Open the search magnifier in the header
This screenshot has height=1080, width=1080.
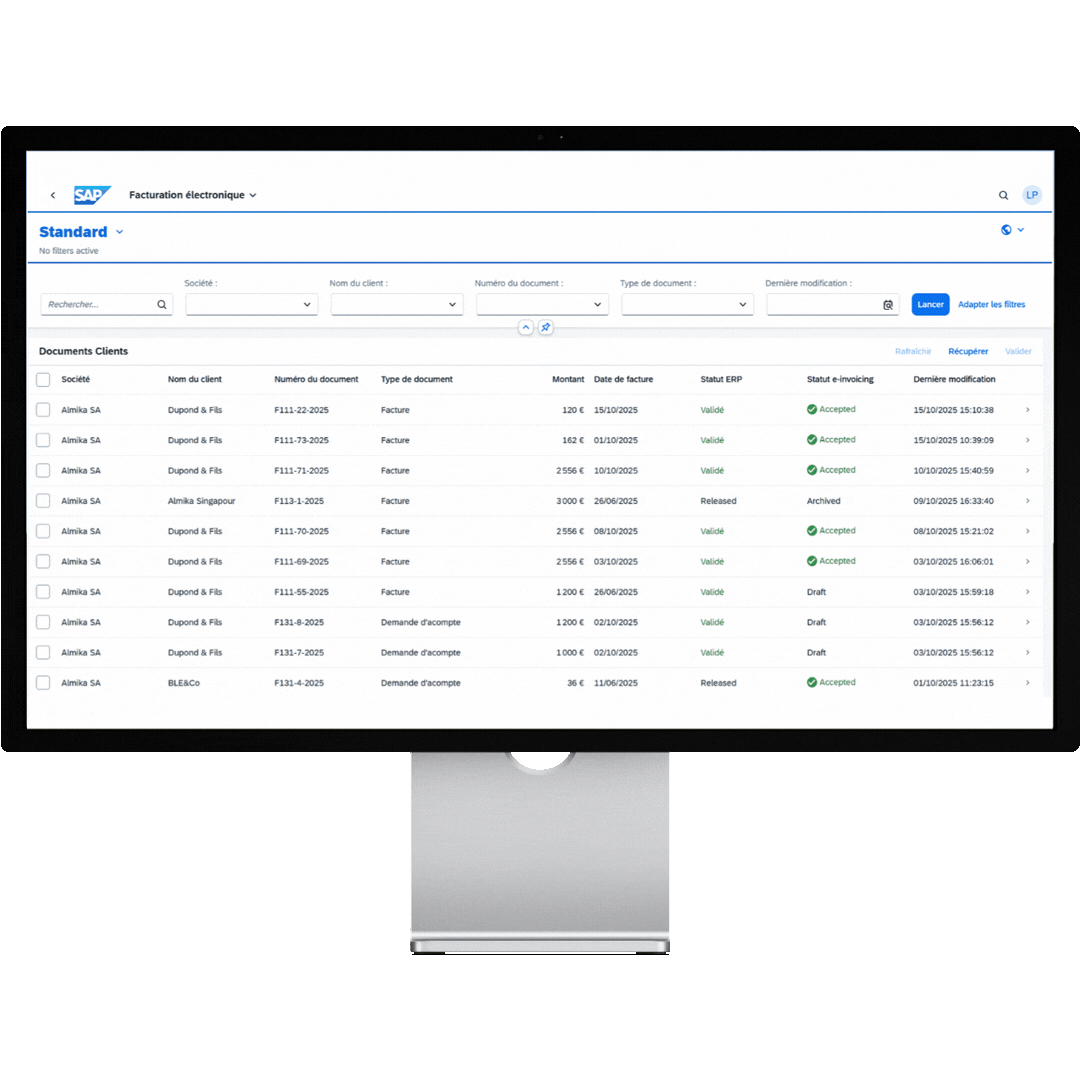(x=1004, y=195)
